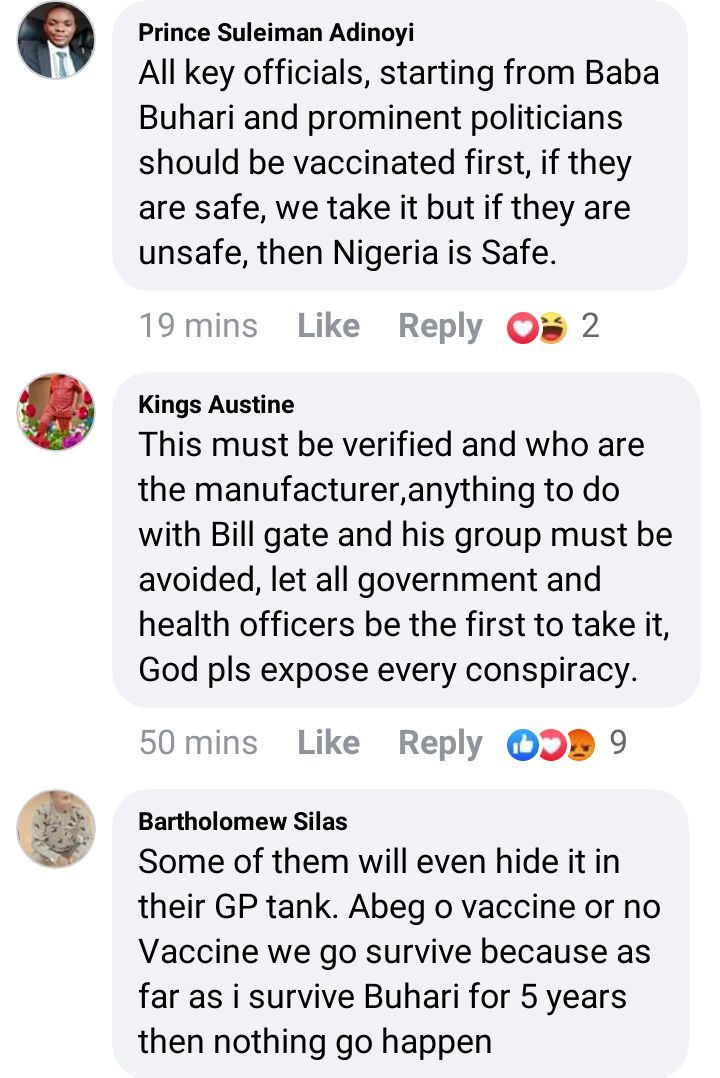
Task: Click the thumbs-up reaction icon on Kings Austine's comment
Action: (x=522, y=745)
